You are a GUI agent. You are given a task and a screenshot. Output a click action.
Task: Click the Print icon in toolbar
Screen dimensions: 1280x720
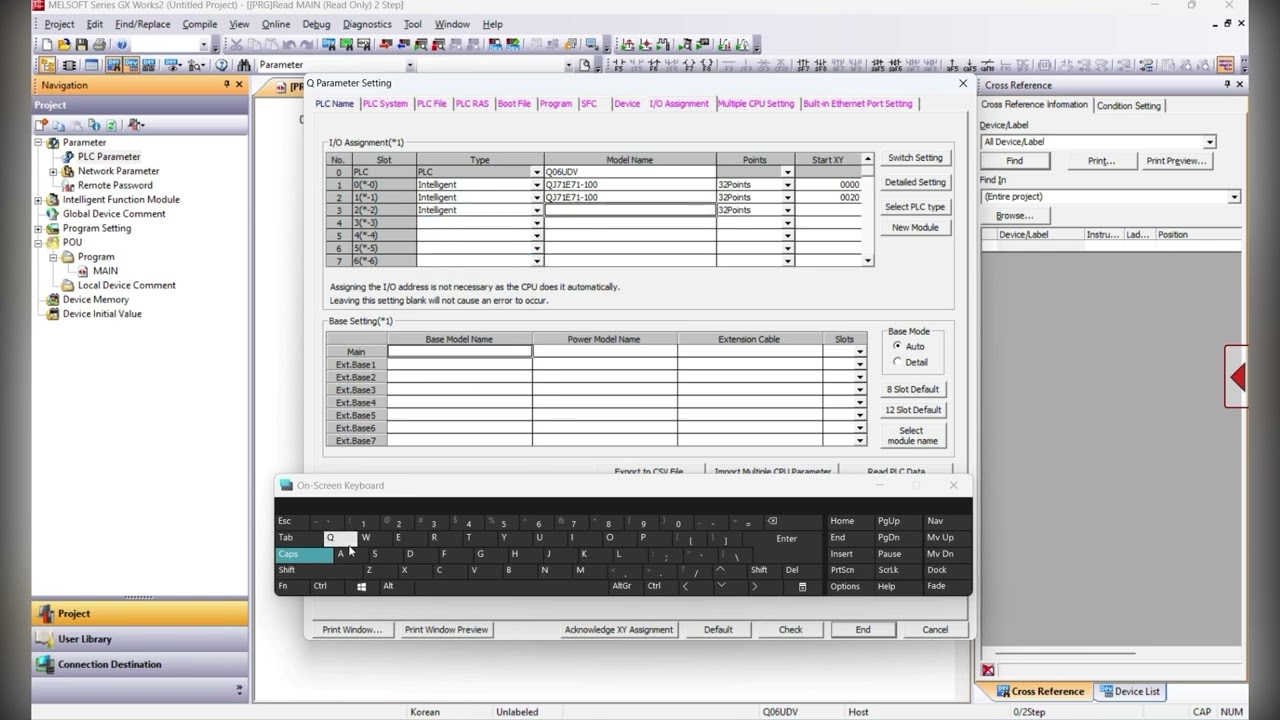point(99,45)
